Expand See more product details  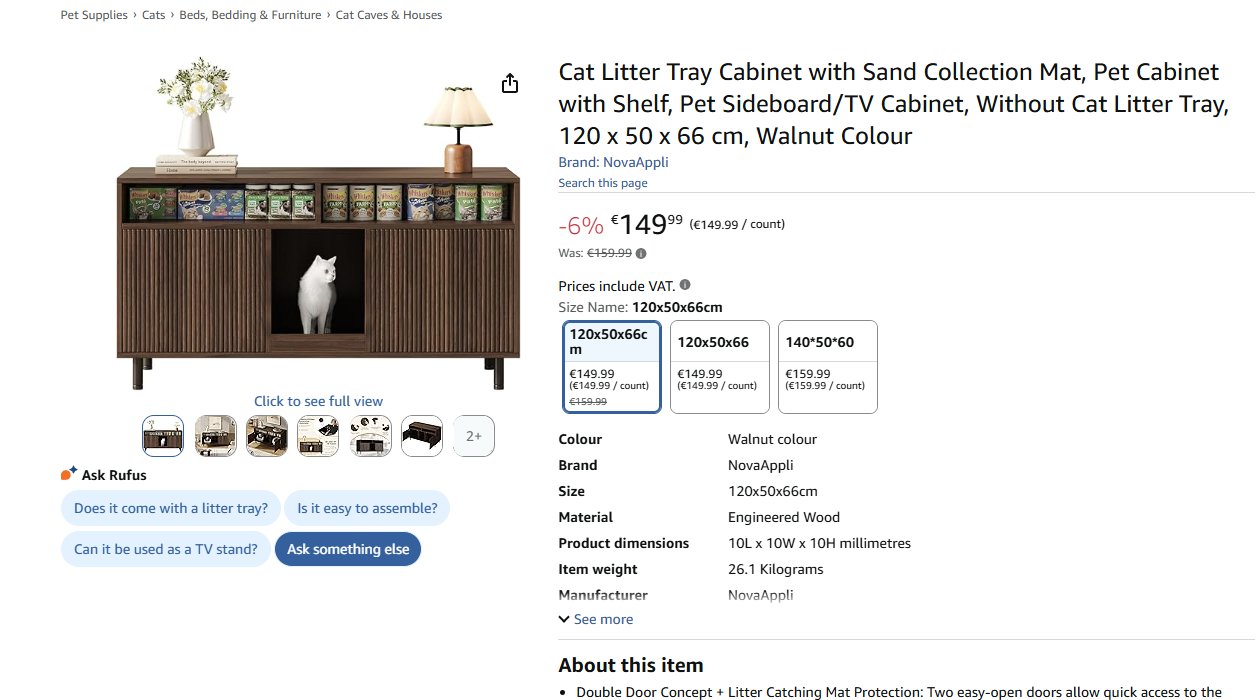coord(596,619)
